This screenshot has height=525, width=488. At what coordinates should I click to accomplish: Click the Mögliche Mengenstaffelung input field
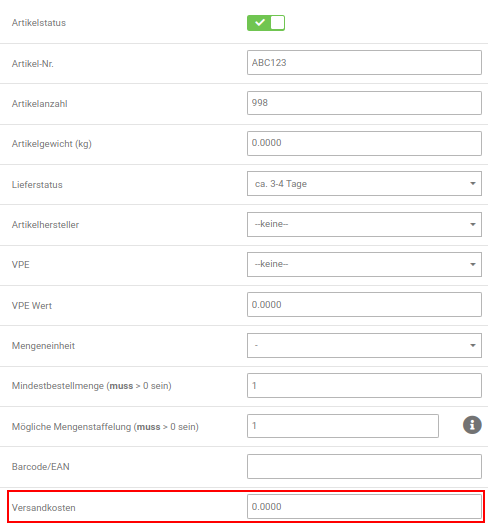click(343, 426)
